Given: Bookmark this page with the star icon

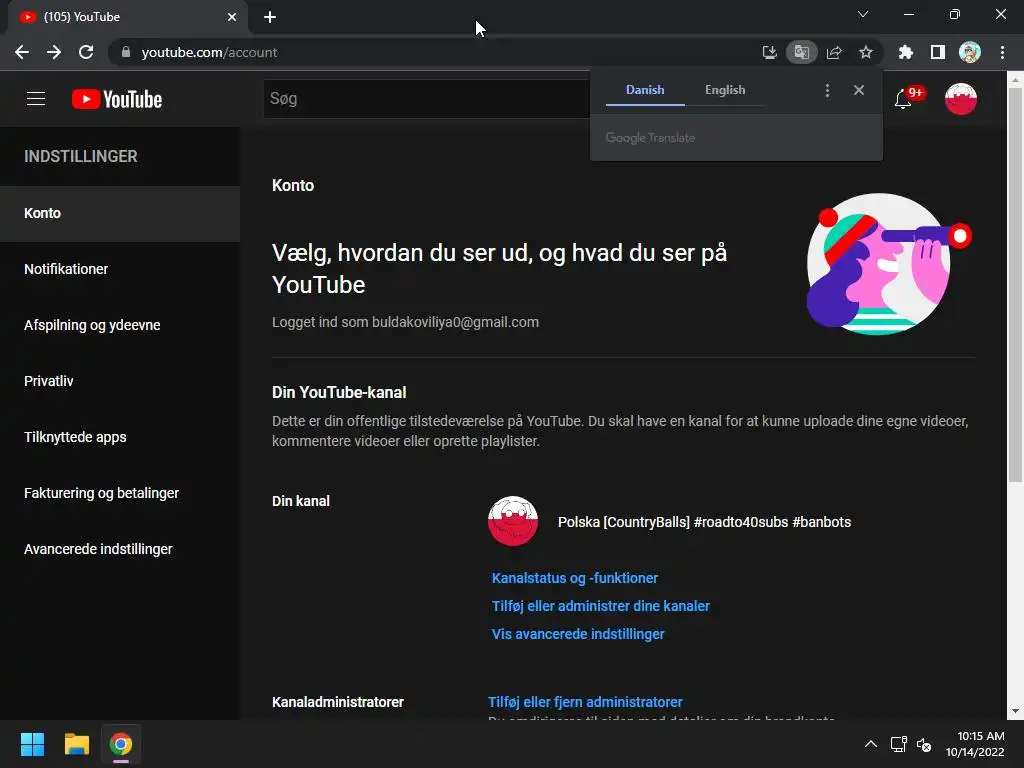Looking at the screenshot, I should click(x=866, y=52).
